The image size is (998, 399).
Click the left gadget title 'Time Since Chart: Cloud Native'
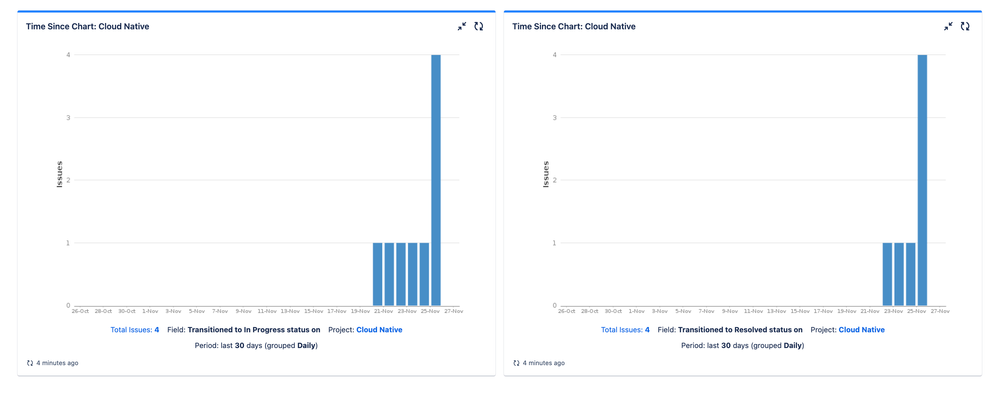point(88,27)
